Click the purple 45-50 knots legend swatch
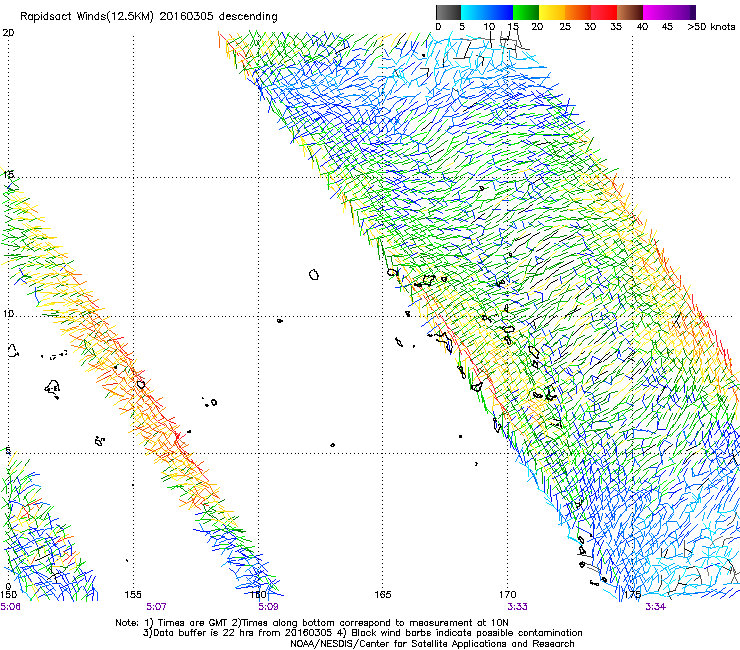 (x=682, y=12)
